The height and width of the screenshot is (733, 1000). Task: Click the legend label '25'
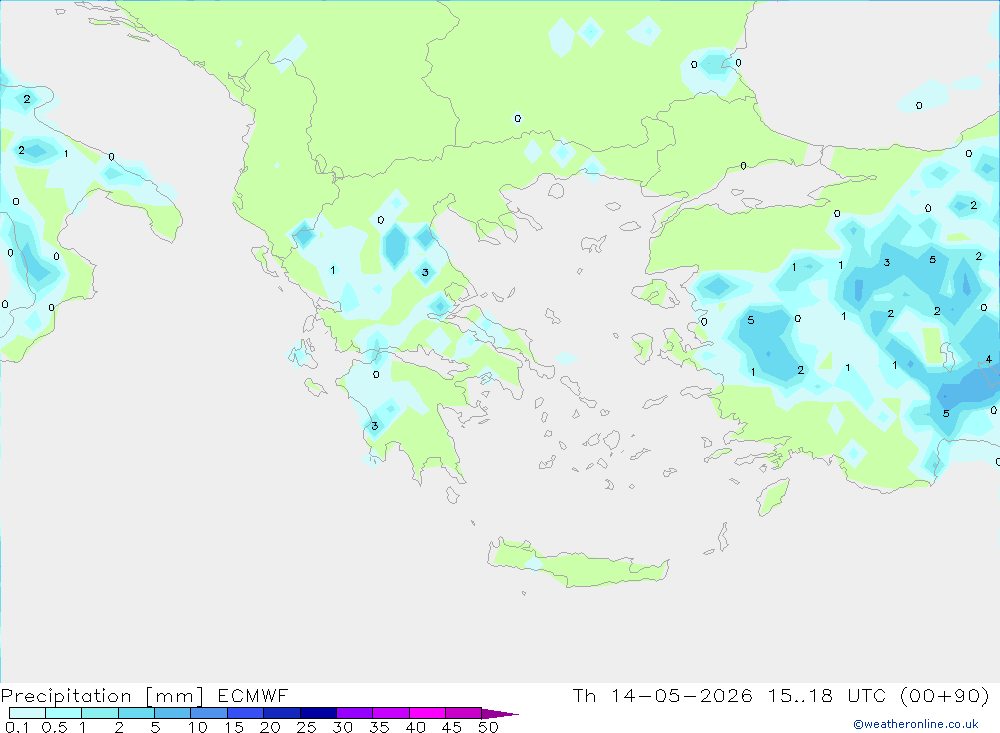(306, 727)
